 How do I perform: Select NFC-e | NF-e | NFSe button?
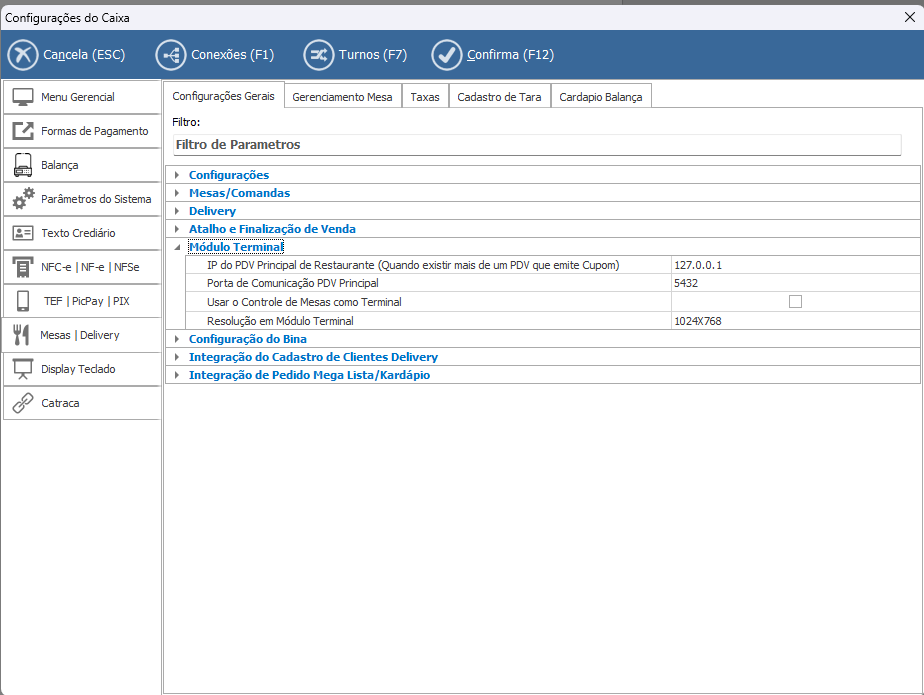[81, 267]
